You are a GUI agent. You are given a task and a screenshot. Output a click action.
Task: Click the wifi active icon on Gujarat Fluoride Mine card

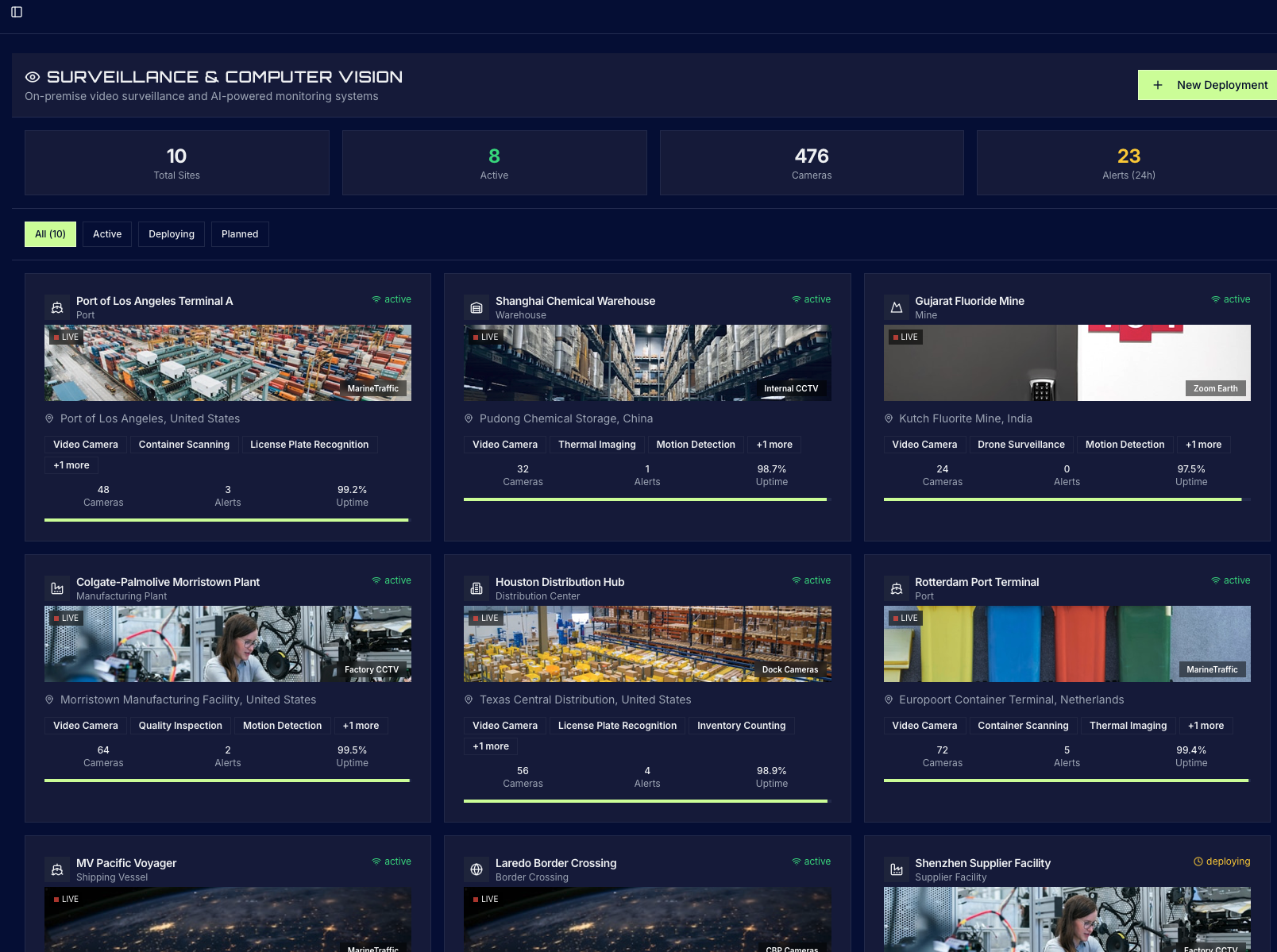click(1216, 299)
